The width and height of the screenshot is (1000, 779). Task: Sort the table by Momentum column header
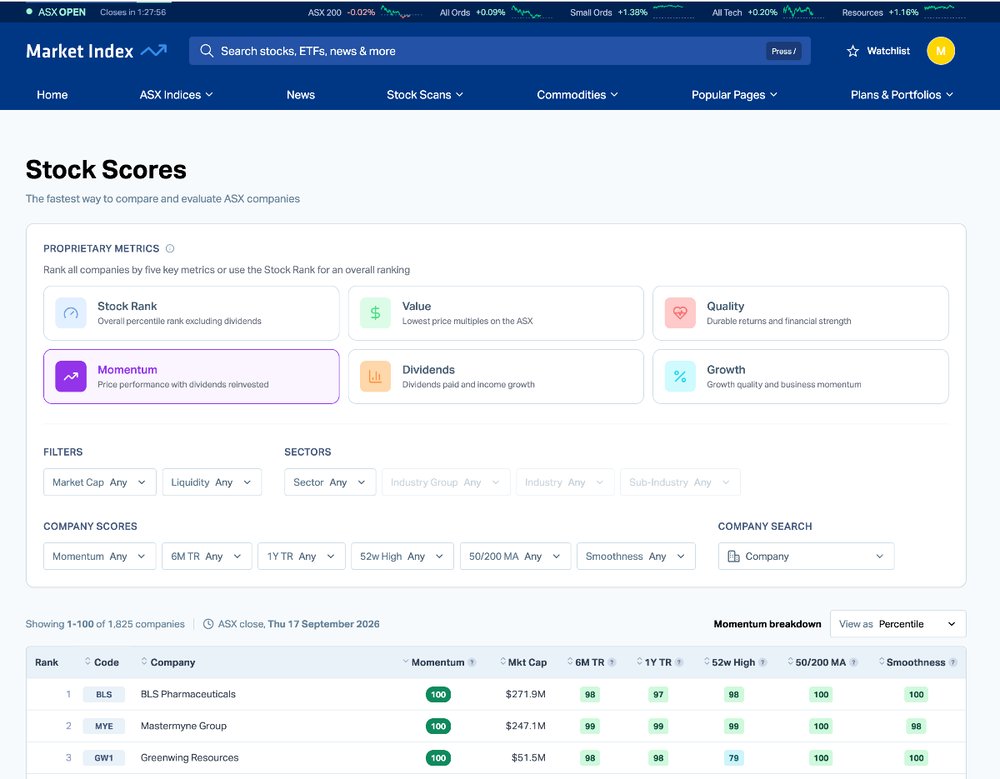coord(438,662)
